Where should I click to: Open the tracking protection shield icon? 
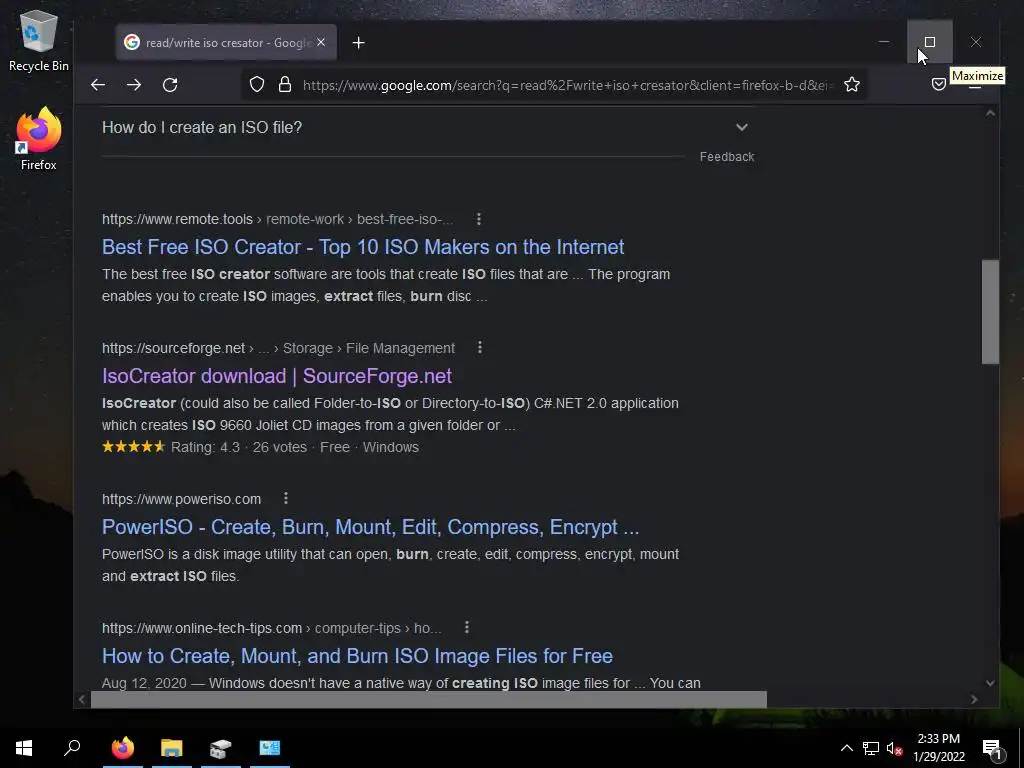[257, 84]
